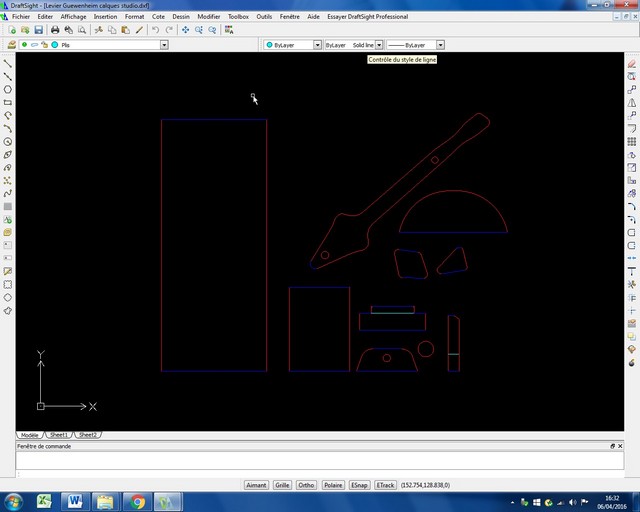Click the Cut scissors icon
640x512 pixels.
(x=97, y=30)
